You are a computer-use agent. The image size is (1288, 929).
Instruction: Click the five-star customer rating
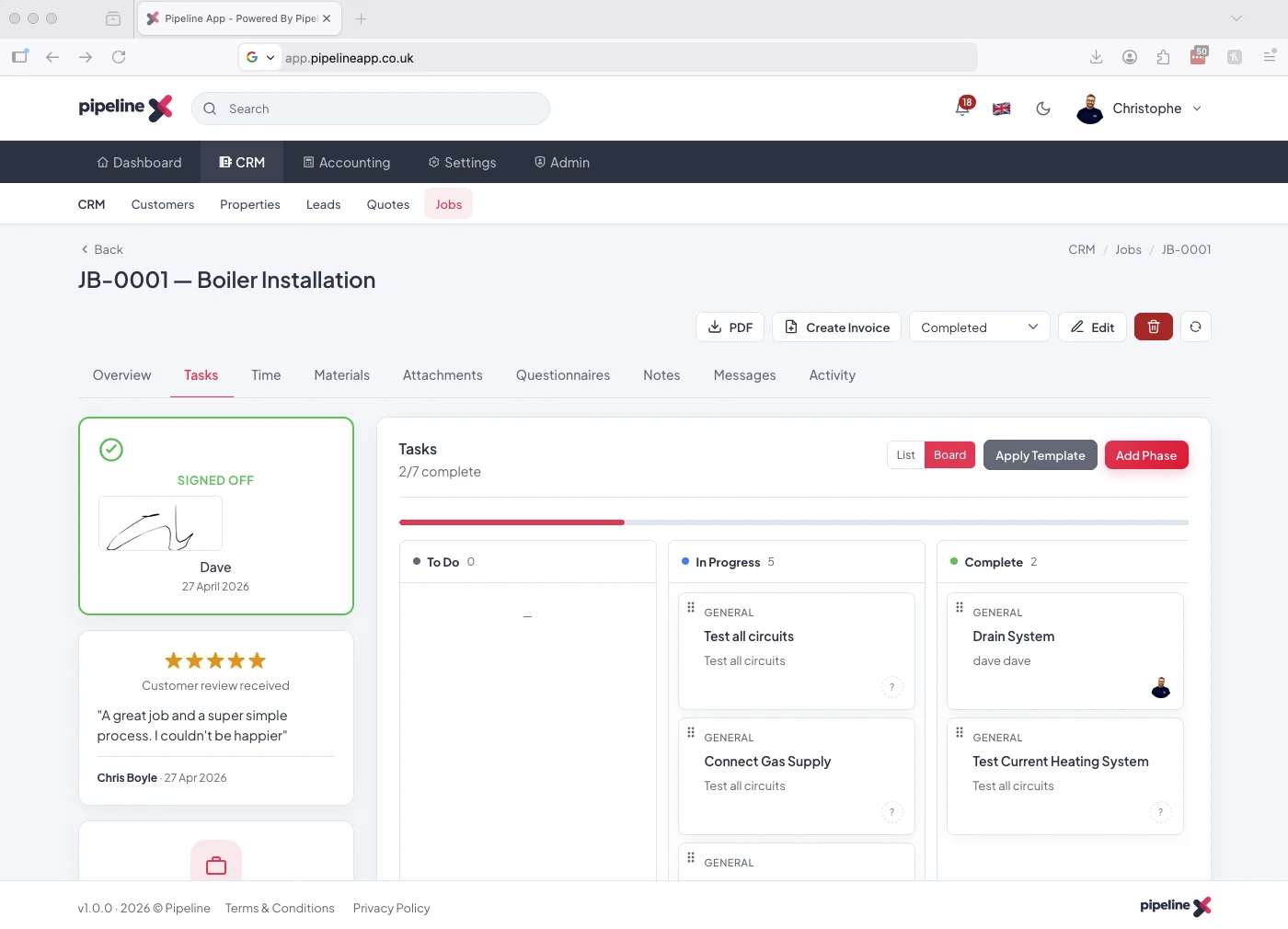[215, 660]
